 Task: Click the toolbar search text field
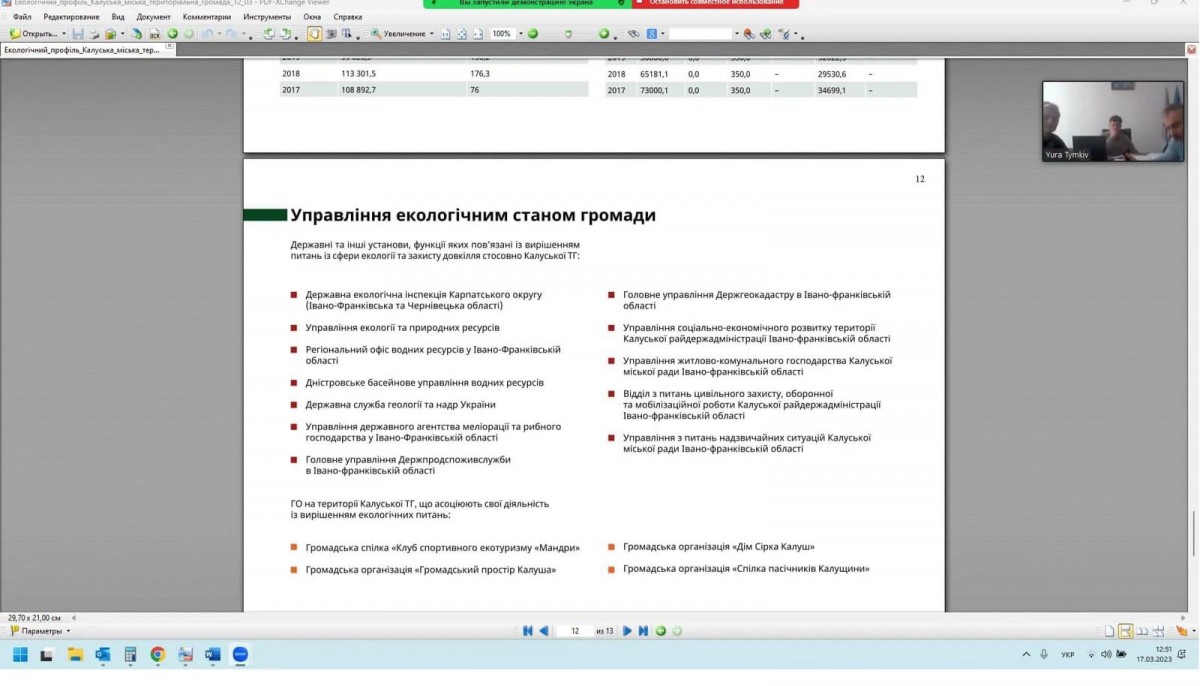pos(701,34)
